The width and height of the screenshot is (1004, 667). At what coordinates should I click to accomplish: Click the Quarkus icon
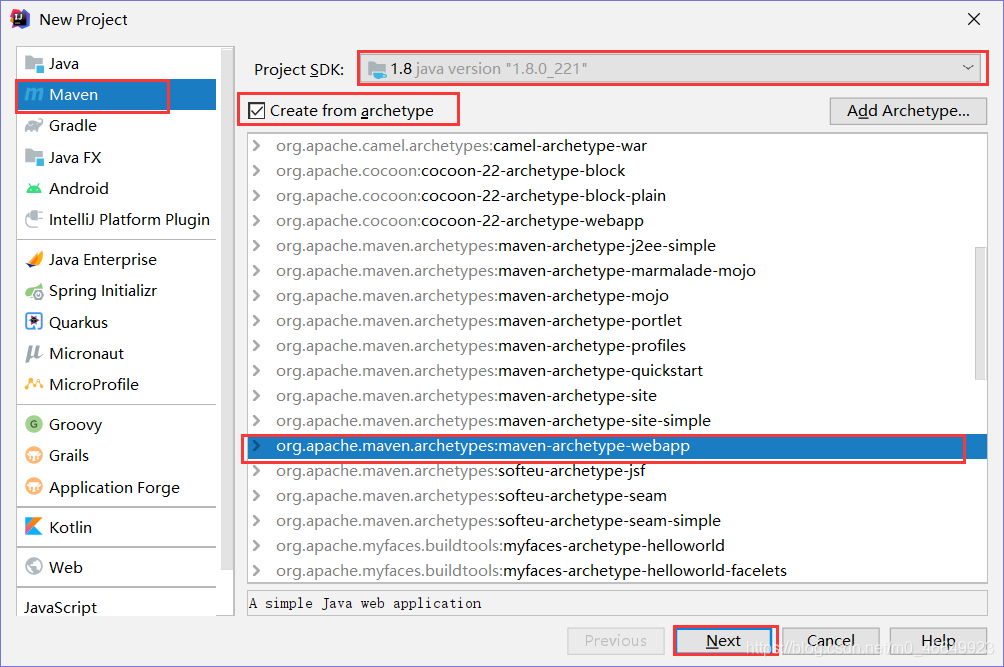[x=34, y=322]
